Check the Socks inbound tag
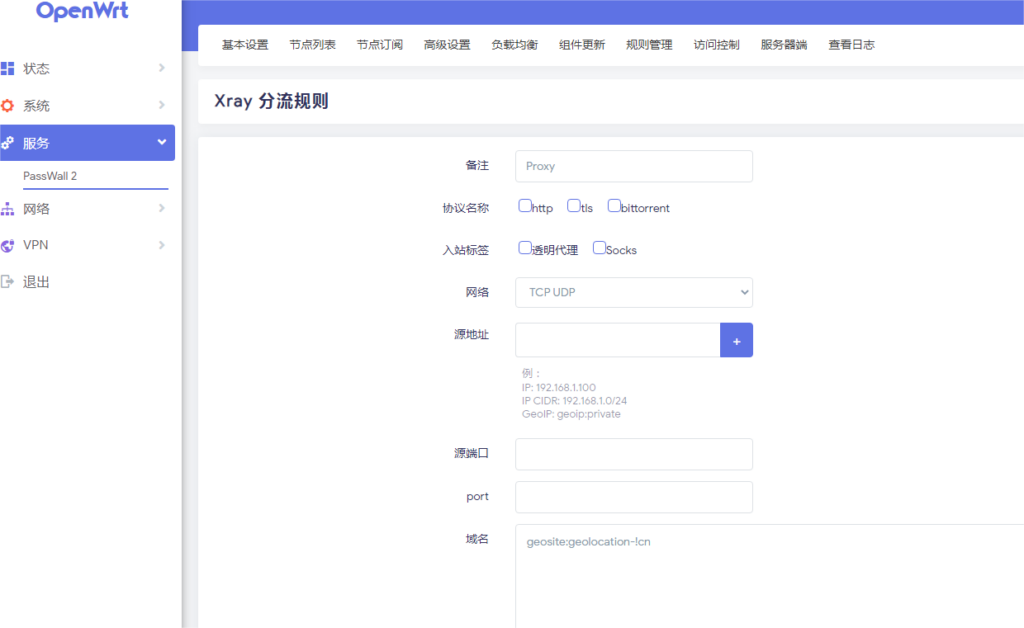Screen dimensions: 1024x628 click(599, 248)
